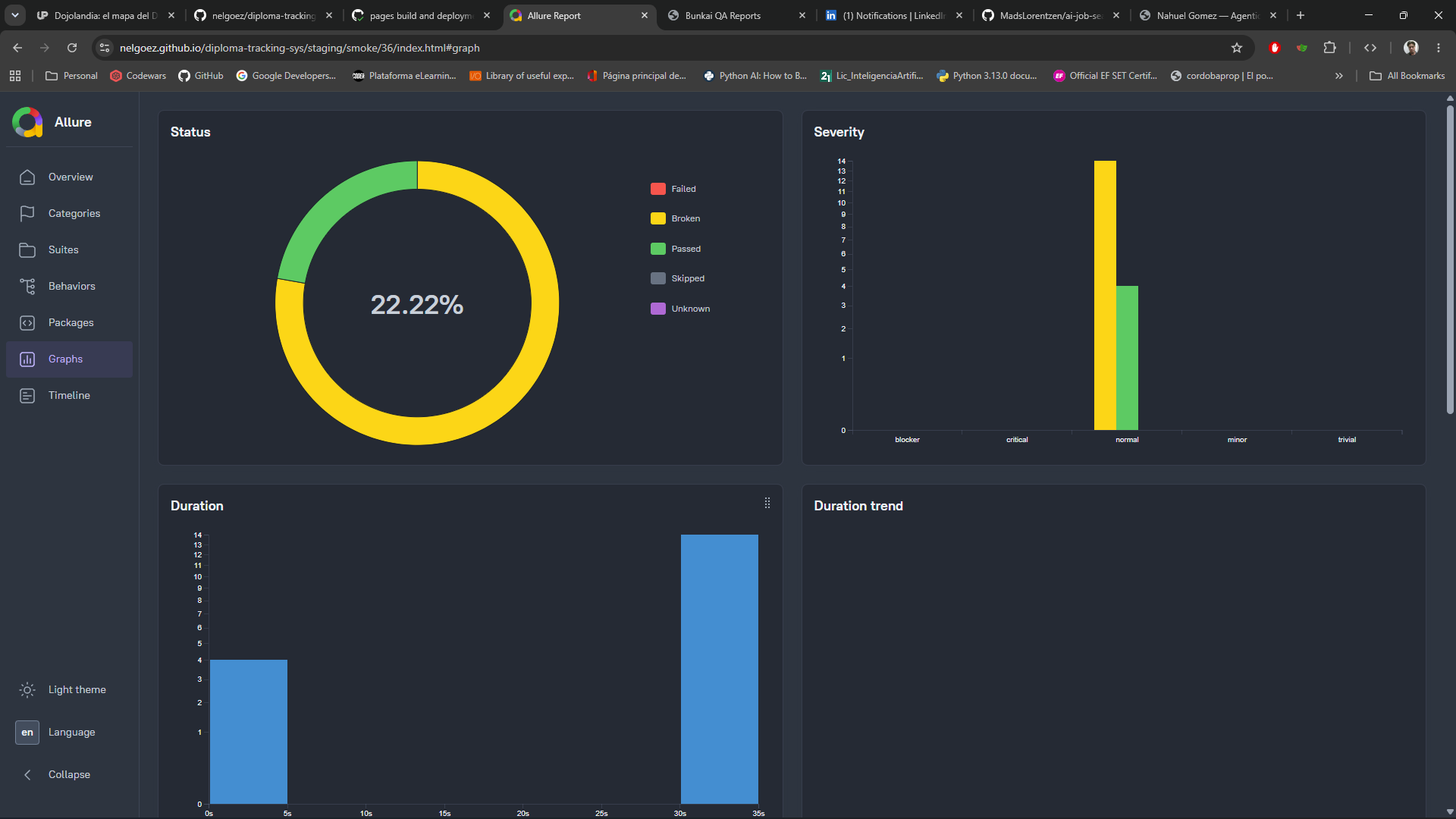Click the 0s-5s duration bar
Screen dimensions: 1456x819
[248, 732]
